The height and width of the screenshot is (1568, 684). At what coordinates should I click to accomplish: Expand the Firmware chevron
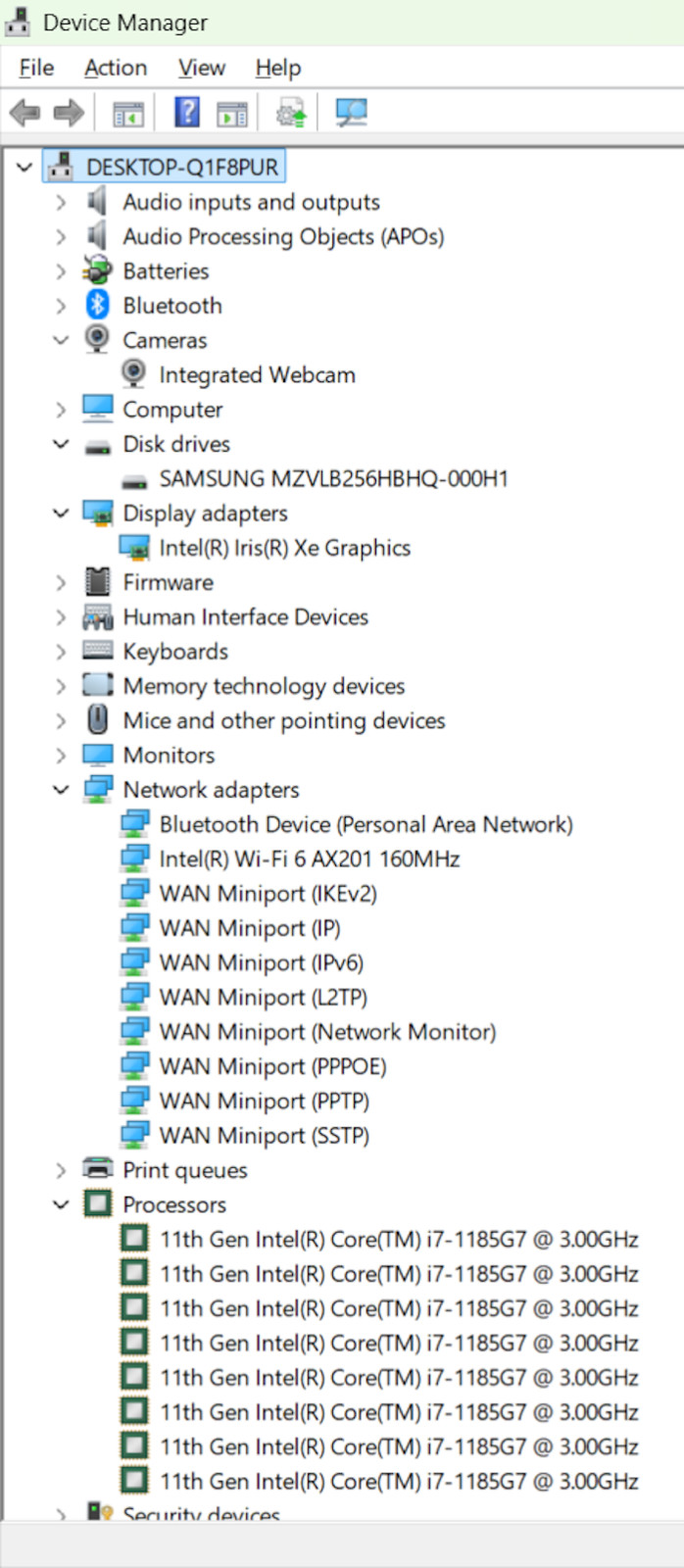(x=61, y=582)
